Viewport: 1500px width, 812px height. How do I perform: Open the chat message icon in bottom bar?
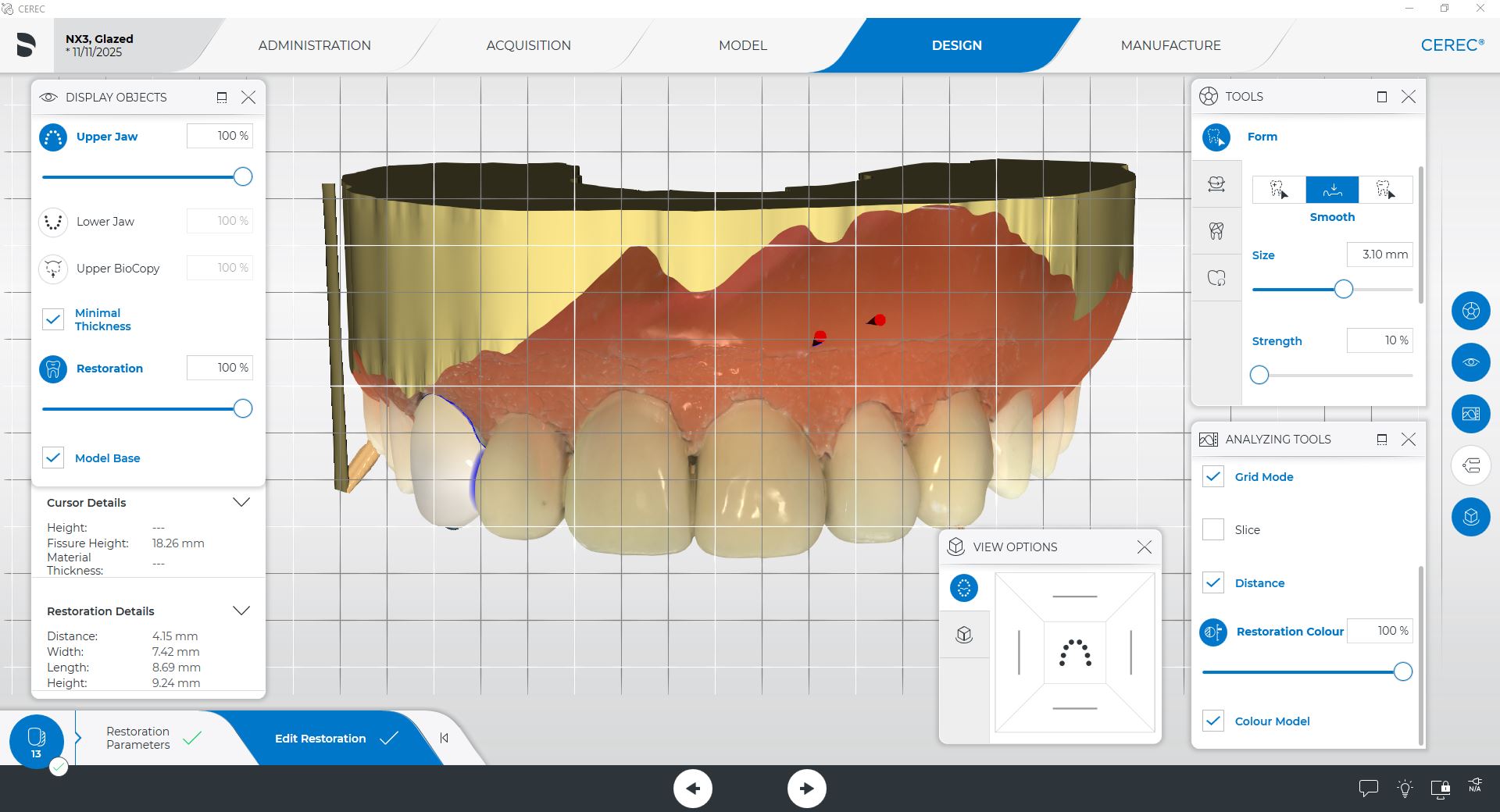pyautogui.click(x=1368, y=789)
